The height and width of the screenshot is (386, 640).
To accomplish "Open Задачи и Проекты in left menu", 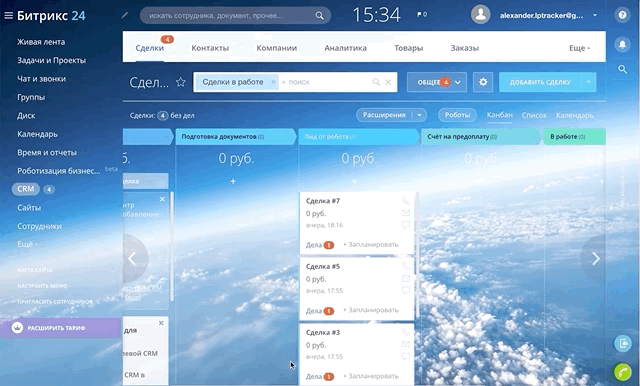I will click(51, 60).
